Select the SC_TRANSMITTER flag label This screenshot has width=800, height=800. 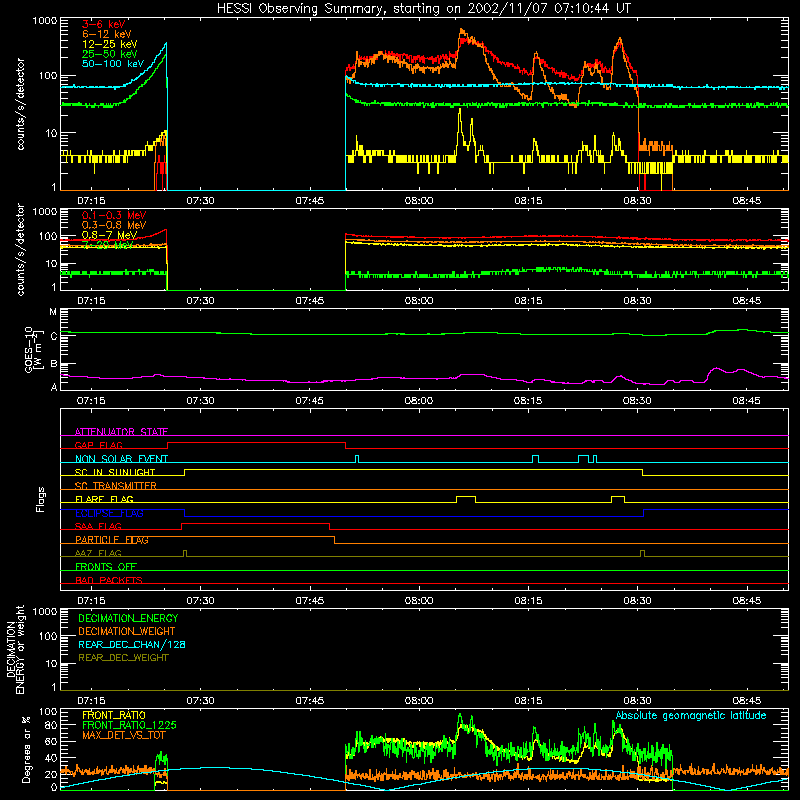point(115,486)
